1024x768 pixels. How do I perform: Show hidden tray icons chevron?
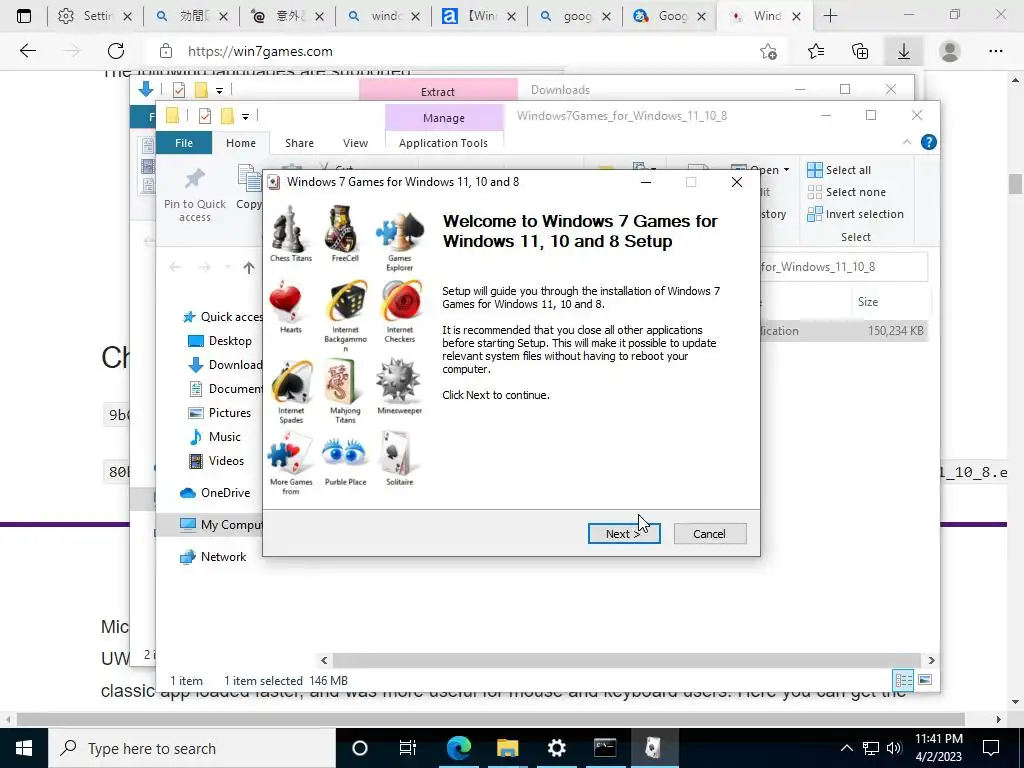pyautogui.click(x=846, y=748)
